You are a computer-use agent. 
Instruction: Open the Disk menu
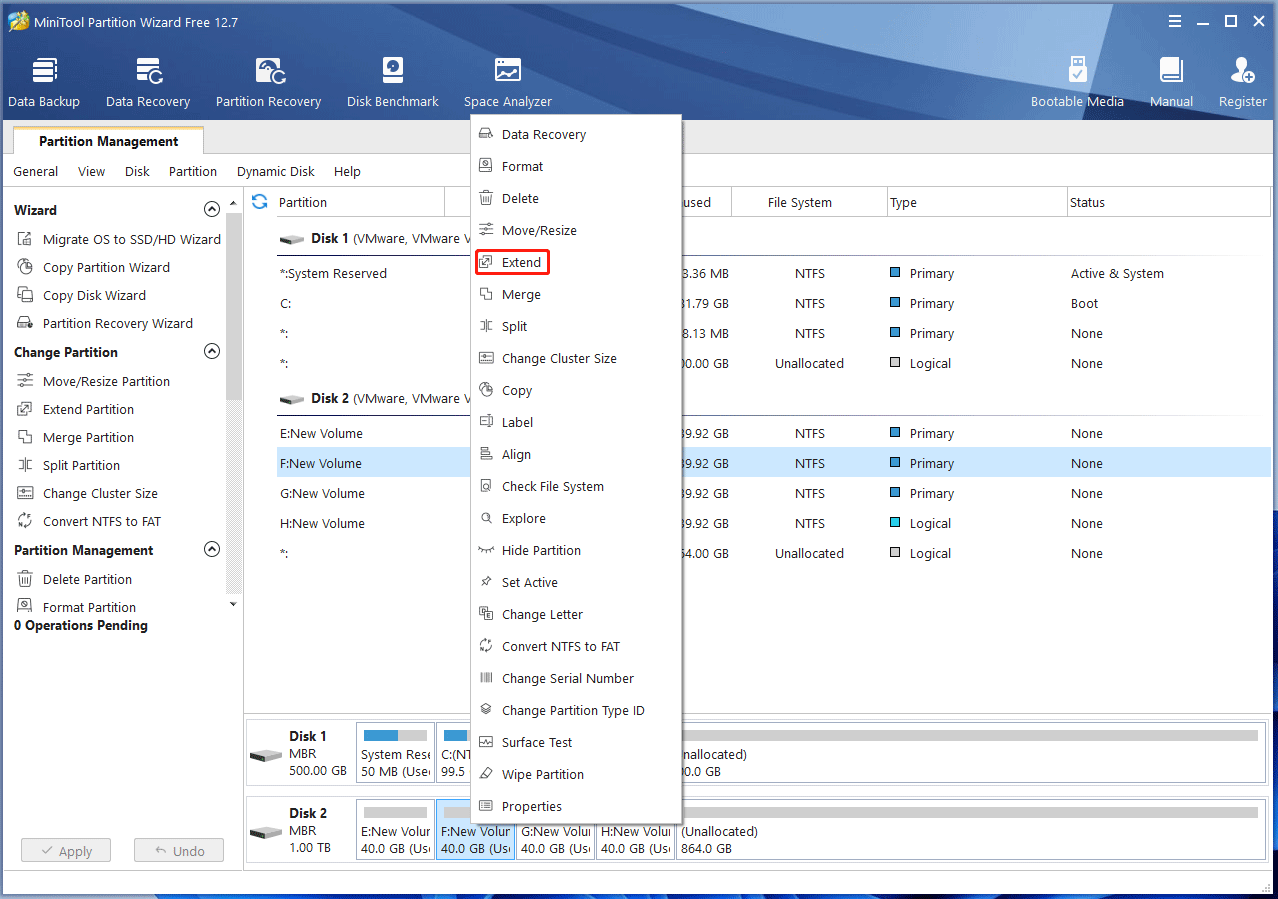pyautogui.click(x=137, y=171)
